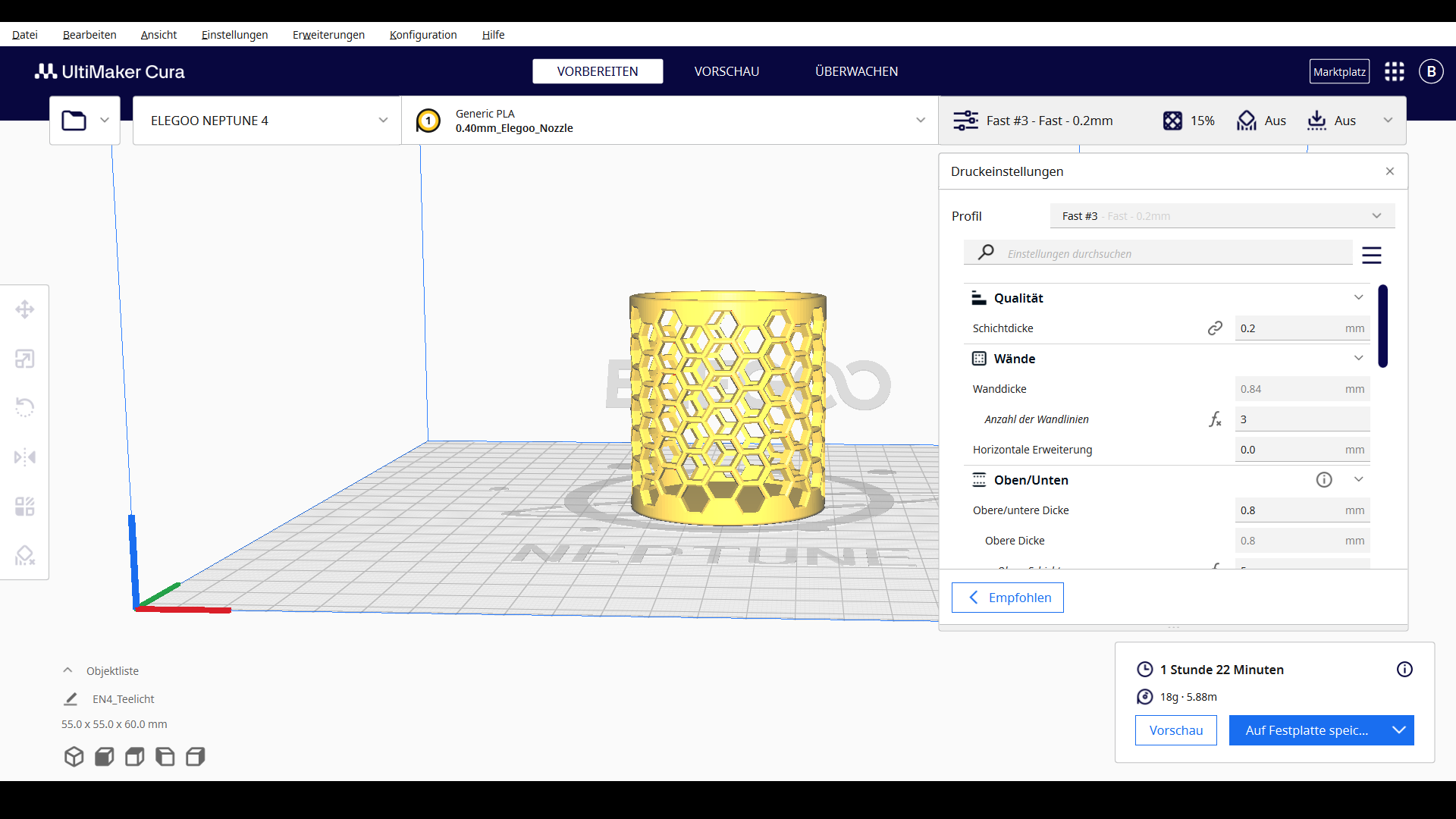
Task: Select the Support Blocker tool
Action: click(x=25, y=555)
